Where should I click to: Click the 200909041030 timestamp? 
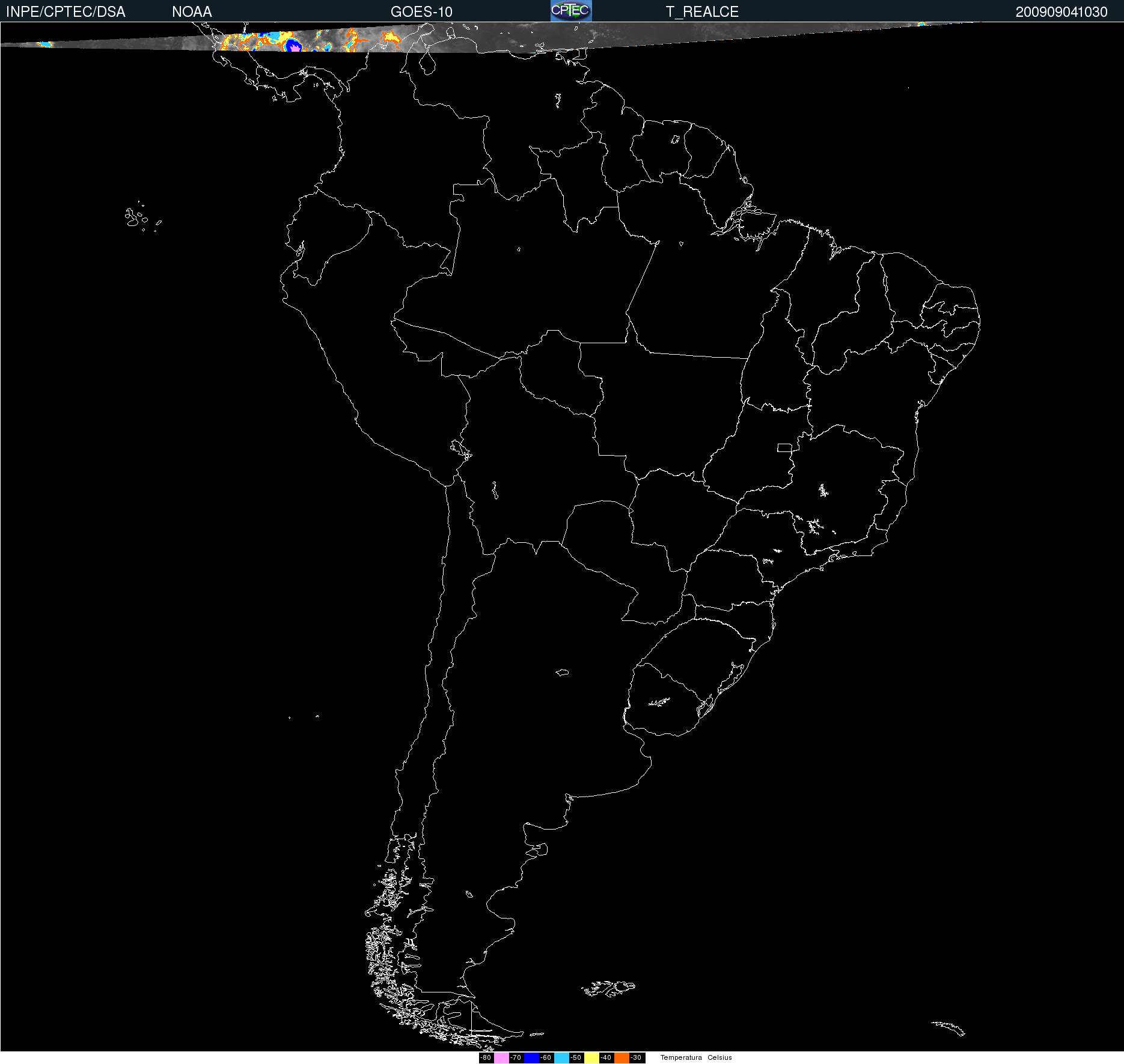[x=1061, y=12]
